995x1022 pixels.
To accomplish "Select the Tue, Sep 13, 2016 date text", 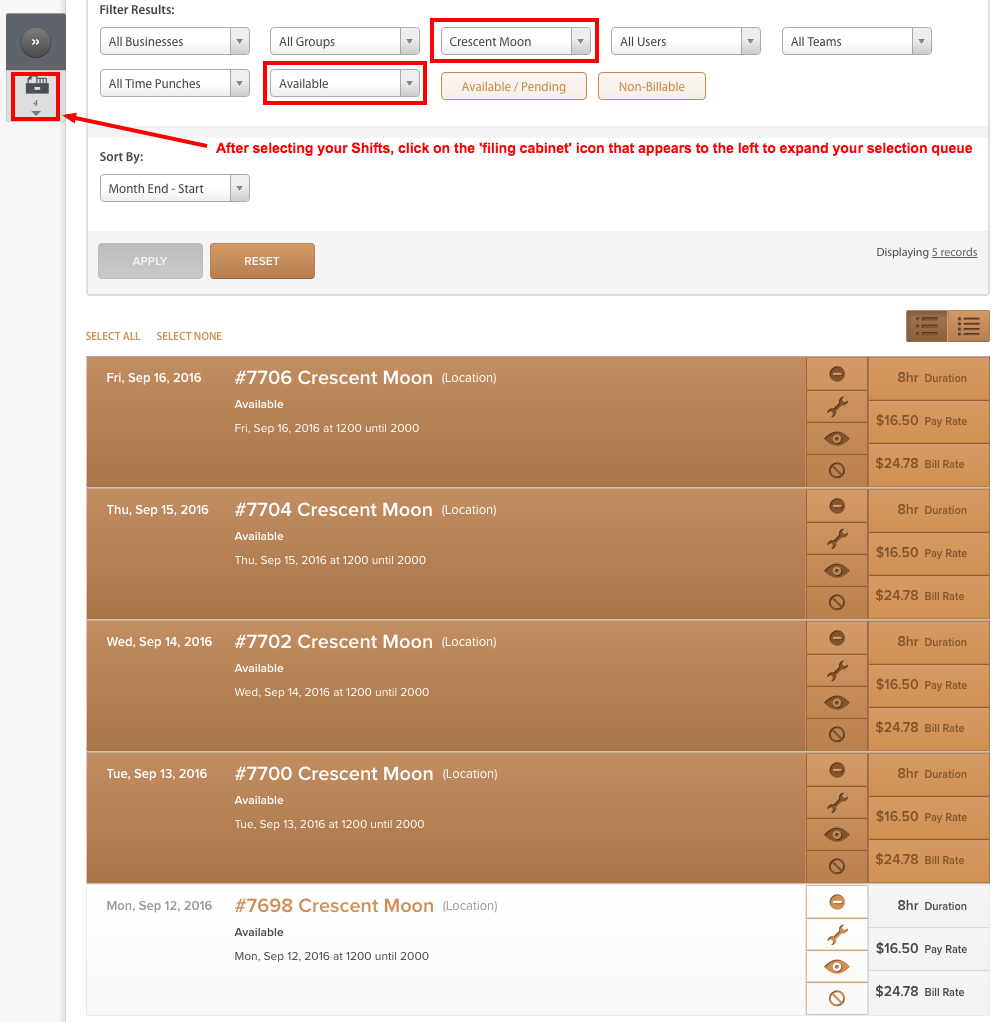I will pos(156,774).
